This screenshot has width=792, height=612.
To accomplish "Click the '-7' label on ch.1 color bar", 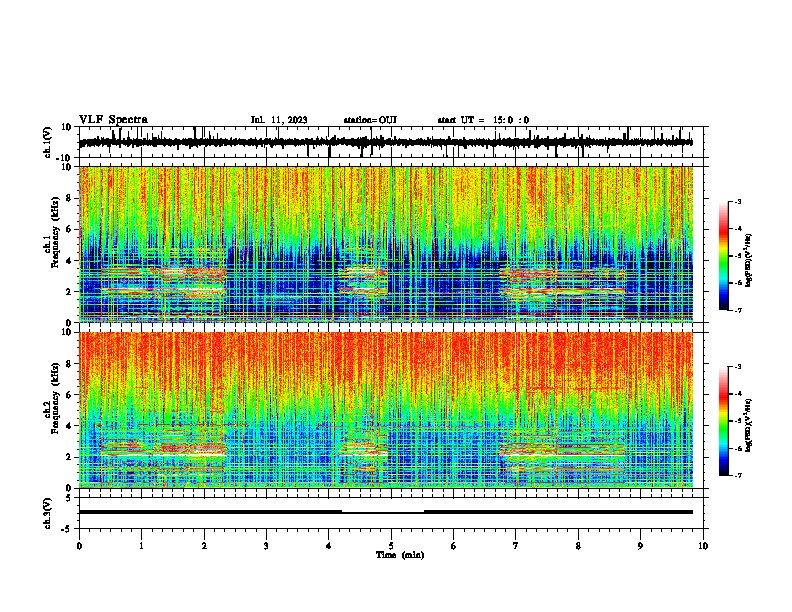I will (x=737, y=310).
